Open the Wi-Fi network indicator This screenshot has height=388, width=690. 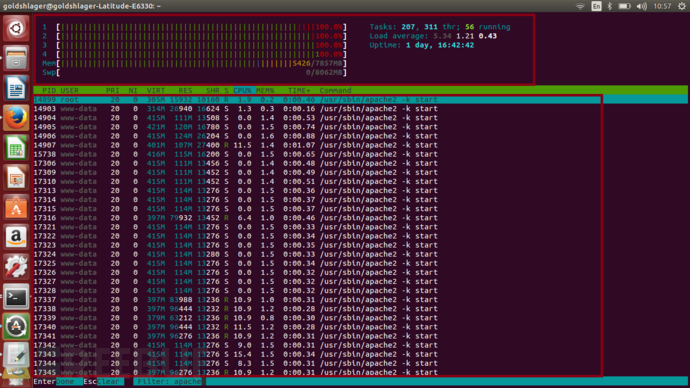pyautogui.click(x=580, y=6)
